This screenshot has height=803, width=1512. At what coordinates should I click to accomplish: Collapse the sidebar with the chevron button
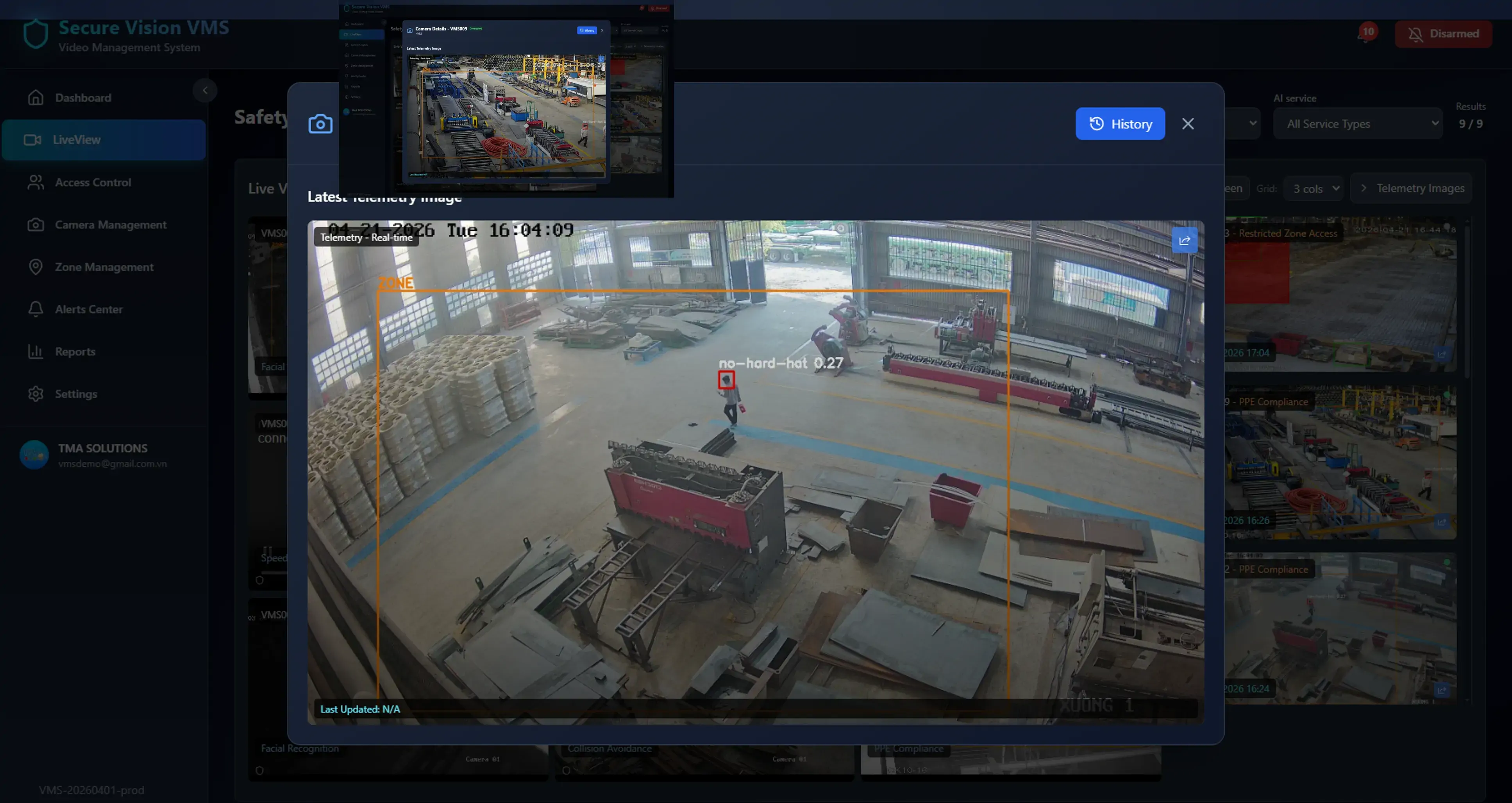coord(205,90)
